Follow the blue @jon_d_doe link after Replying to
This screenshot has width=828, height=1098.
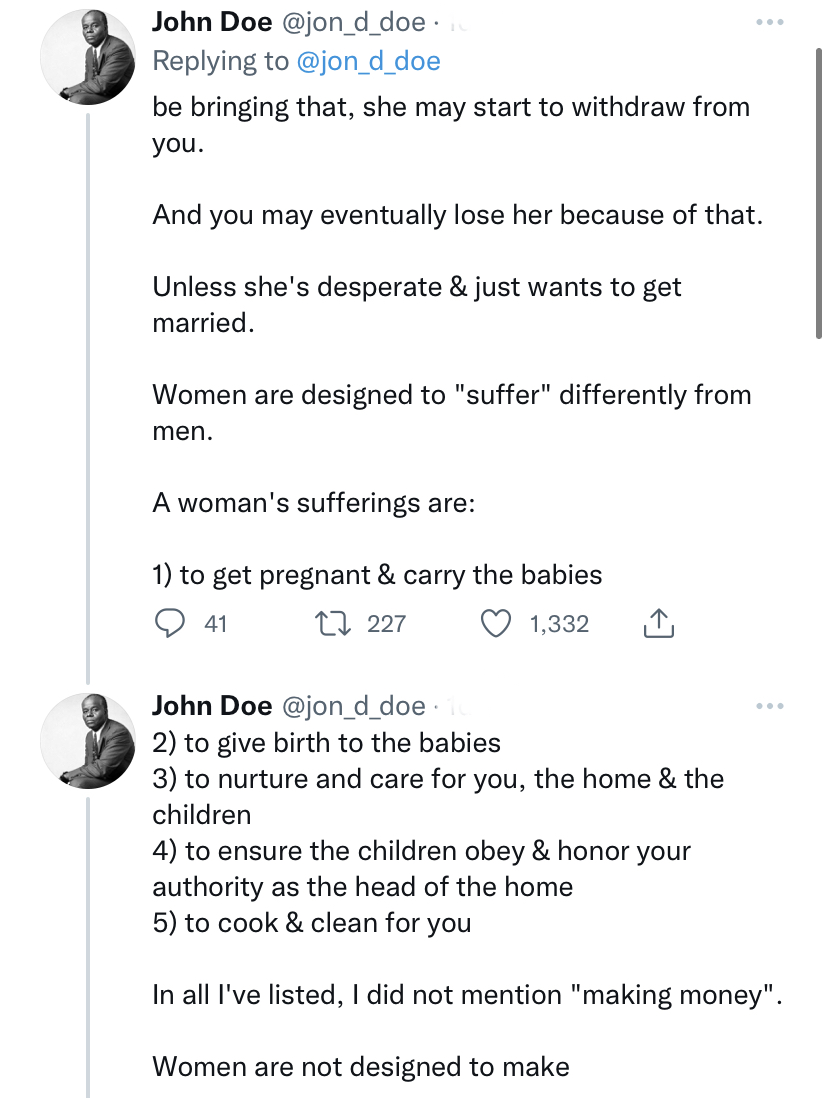(x=368, y=61)
